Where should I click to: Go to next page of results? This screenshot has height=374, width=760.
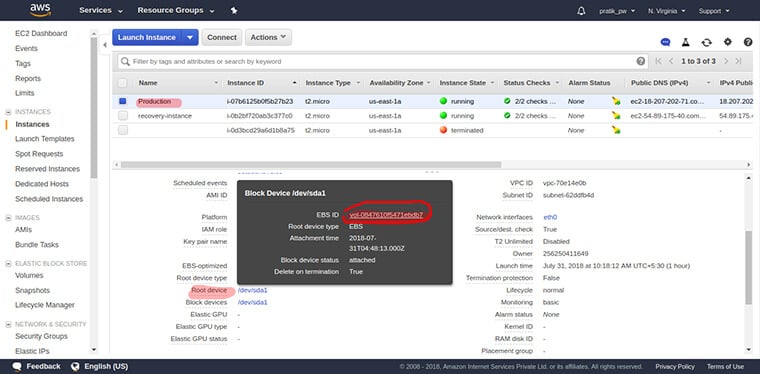(x=726, y=61)
